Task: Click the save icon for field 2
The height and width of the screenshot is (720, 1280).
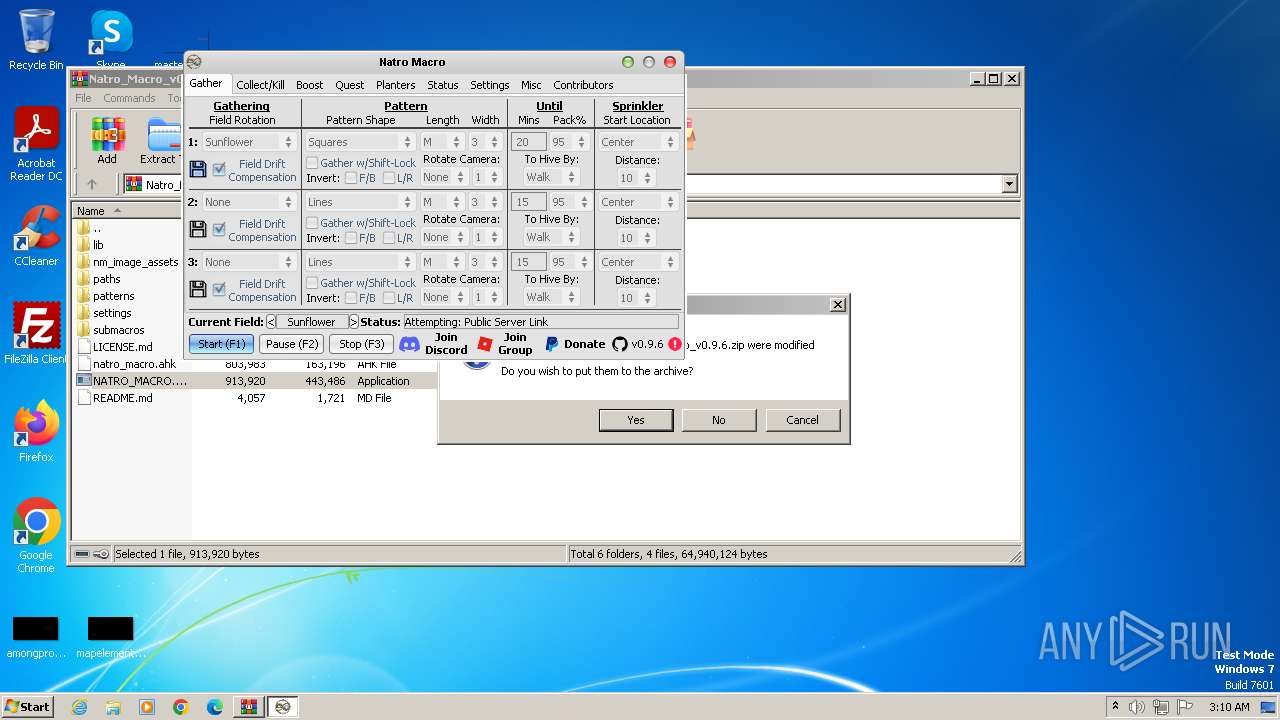Action: (197, 229)
